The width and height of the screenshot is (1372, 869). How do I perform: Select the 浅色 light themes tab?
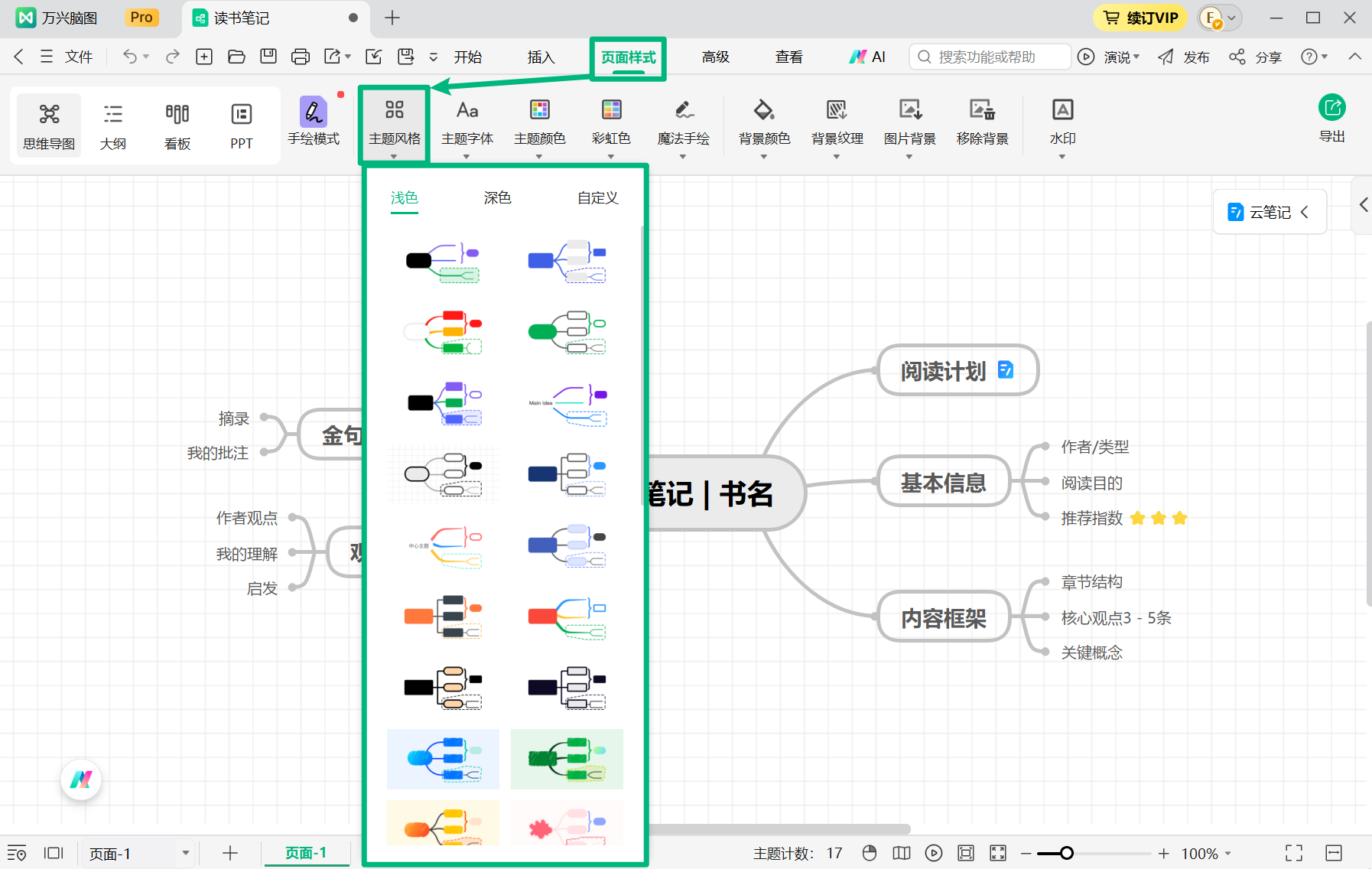[405, 198]
